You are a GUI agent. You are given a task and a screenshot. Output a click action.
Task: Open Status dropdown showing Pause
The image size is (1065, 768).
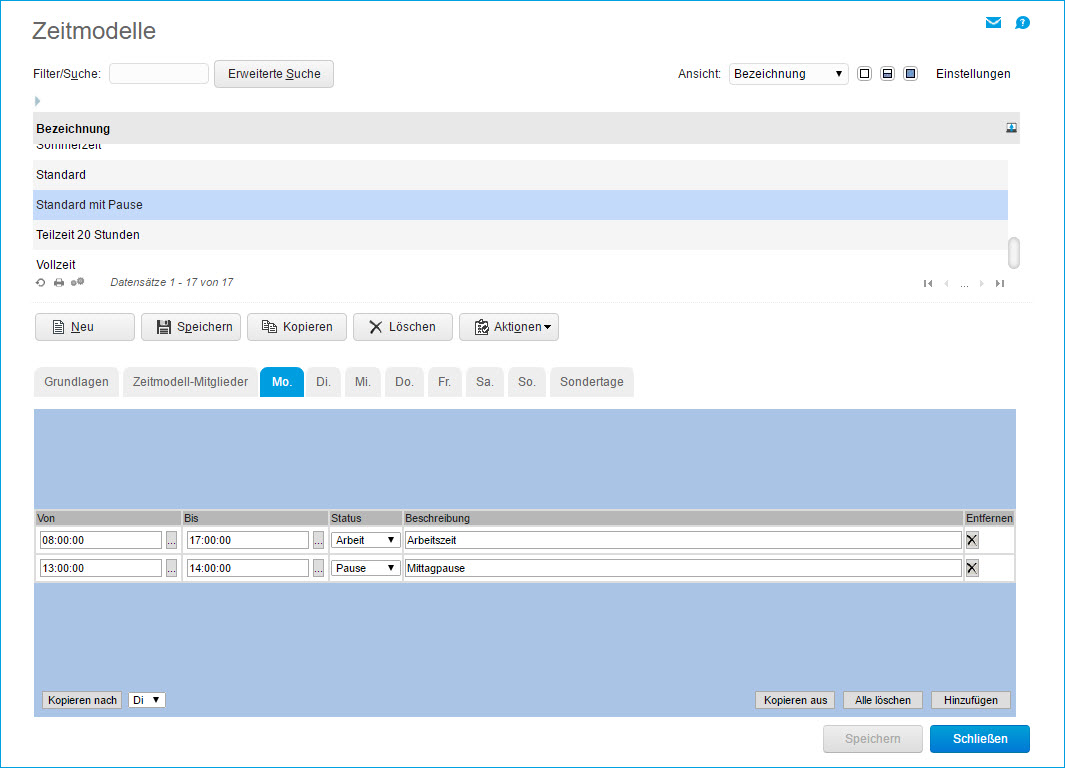(x=365, y=568)
